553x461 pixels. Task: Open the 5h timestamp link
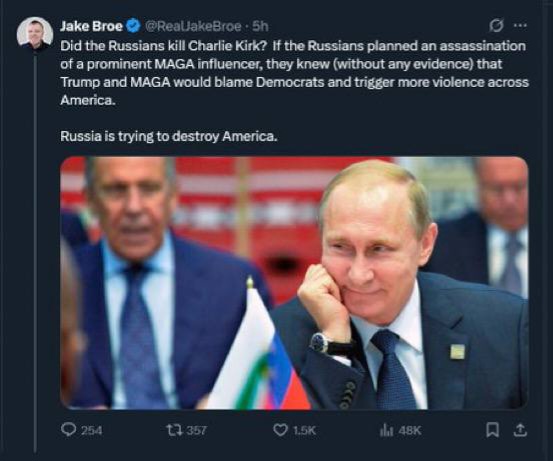pos(261,26)
